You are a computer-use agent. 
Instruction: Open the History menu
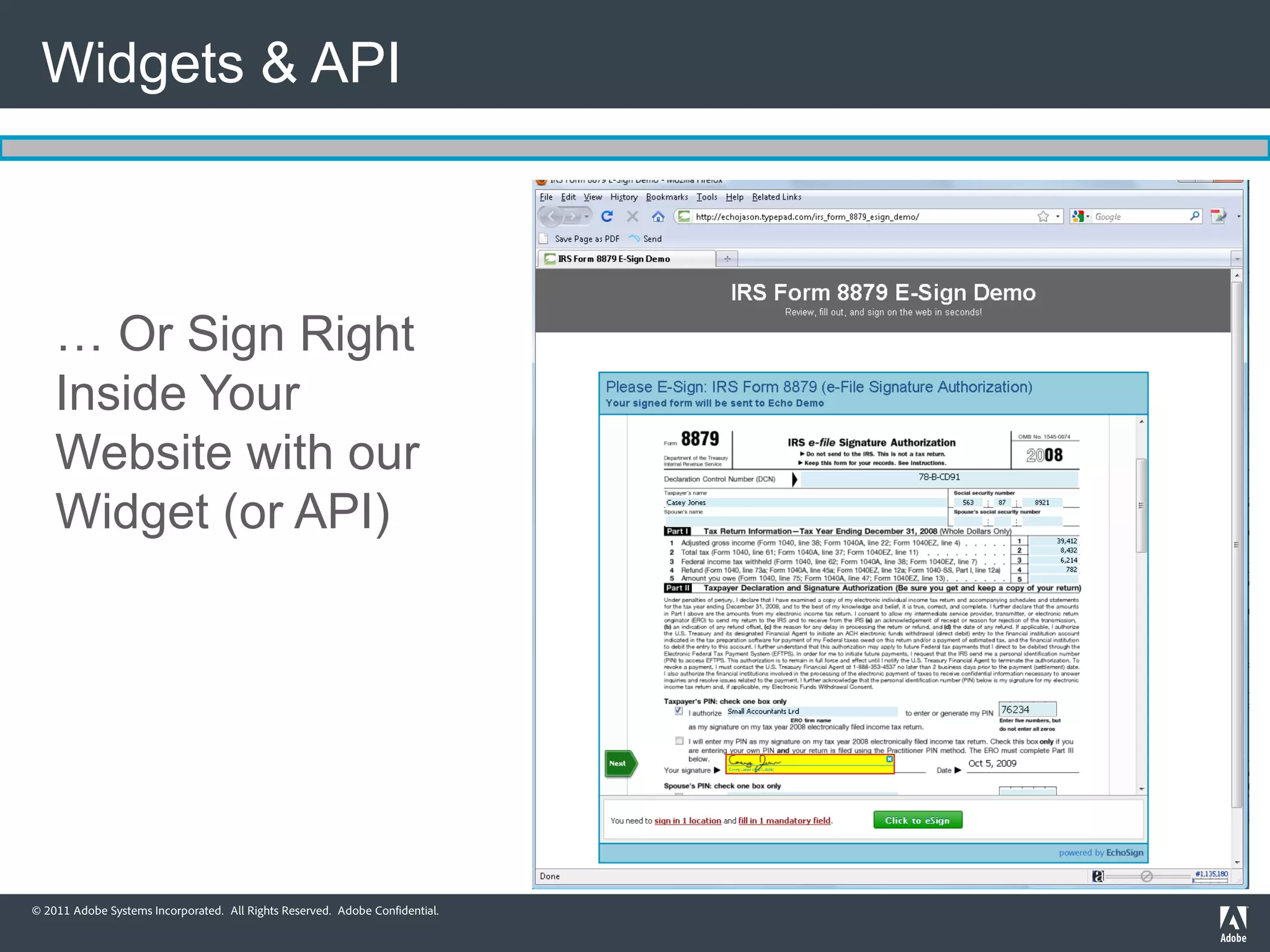click(x=624, y=197)
